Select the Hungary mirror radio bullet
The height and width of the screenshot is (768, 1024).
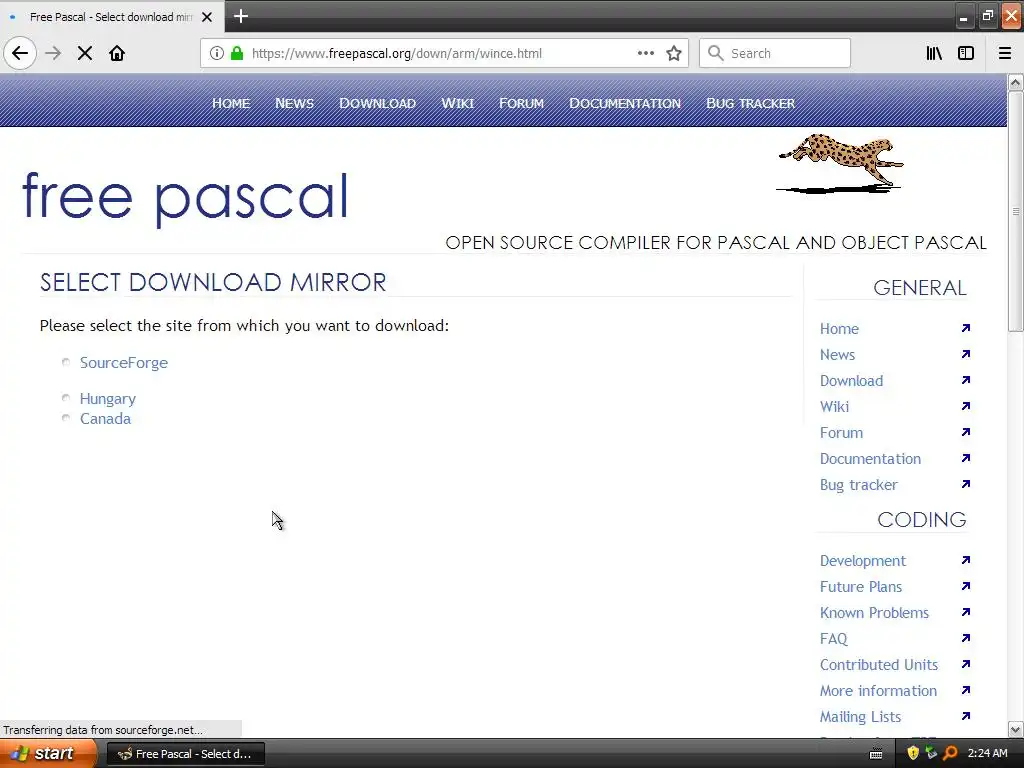[x=66, y=398]
